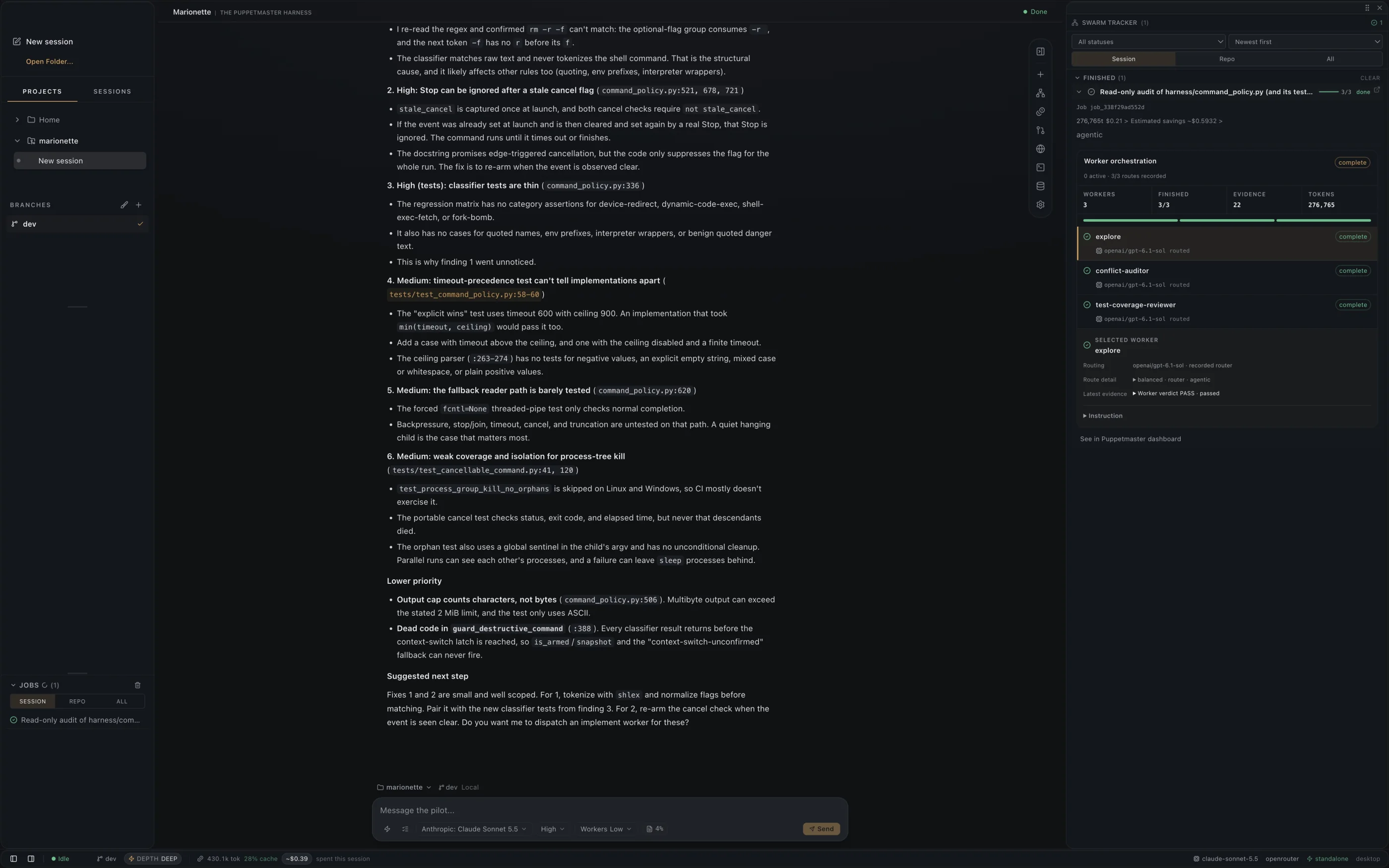Expand the Home folder in projects
1389x868 pixels.
(17, 120)
